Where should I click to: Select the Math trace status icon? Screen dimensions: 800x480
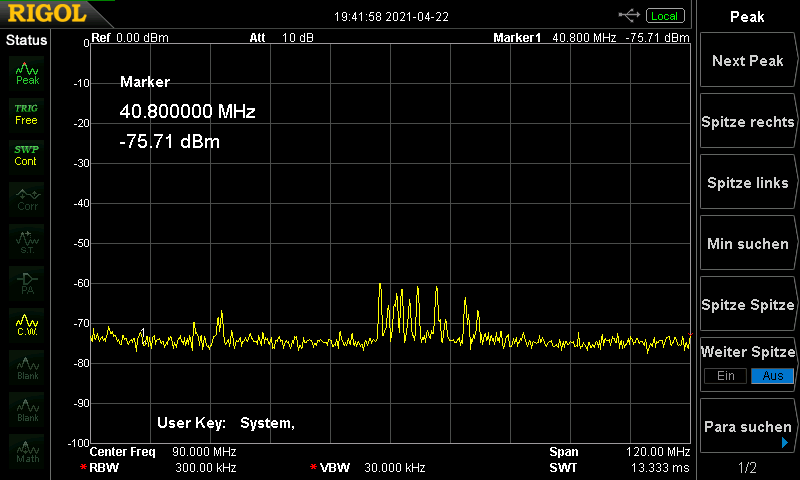(27, 451)
